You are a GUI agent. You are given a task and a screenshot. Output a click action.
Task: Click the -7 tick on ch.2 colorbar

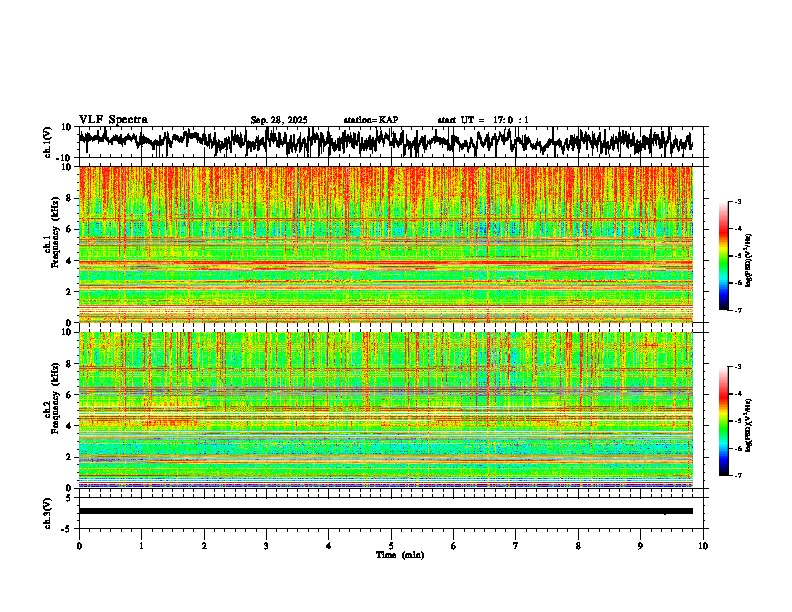(x=738, y=475)
